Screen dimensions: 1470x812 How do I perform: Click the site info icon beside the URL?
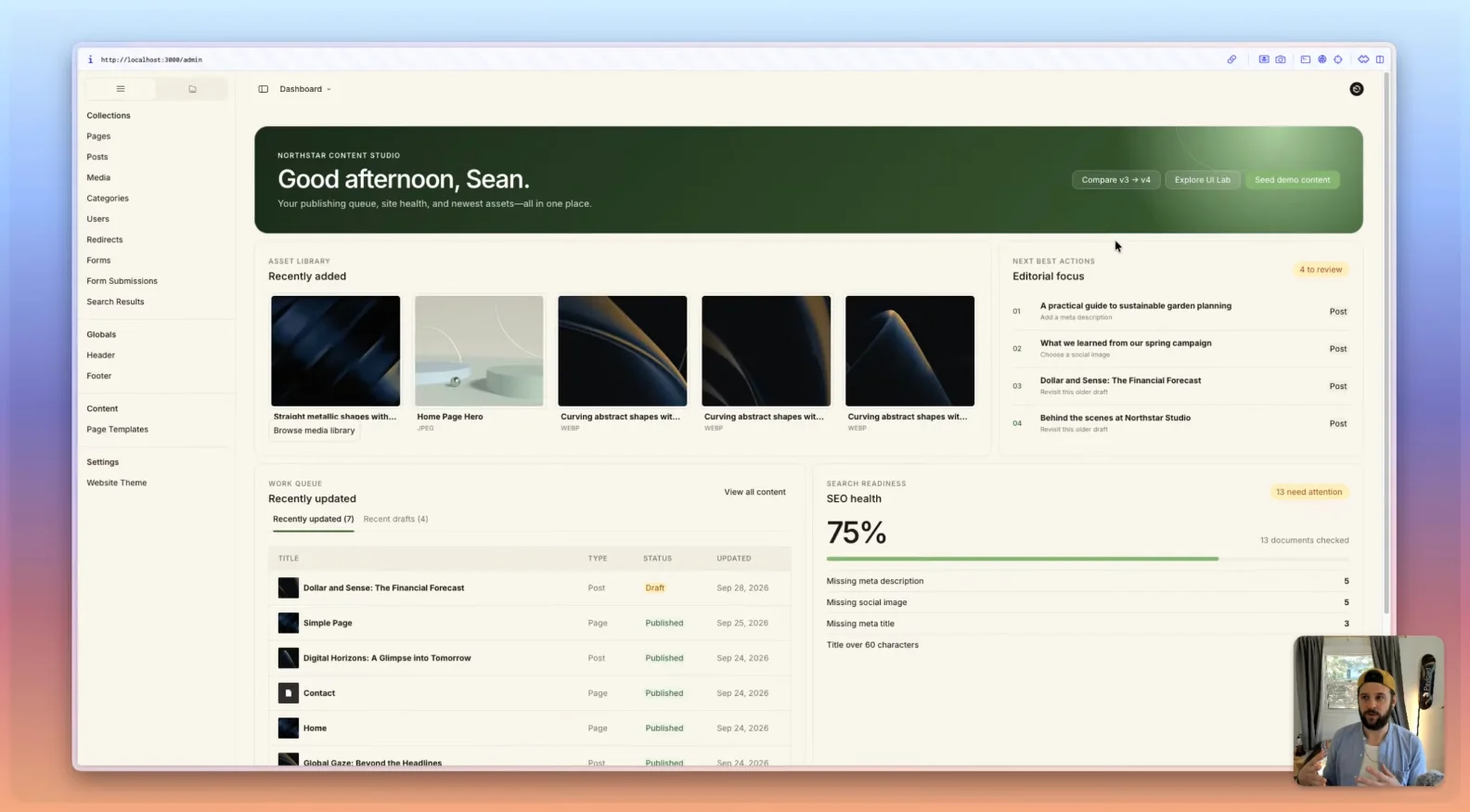coord(90,59)
